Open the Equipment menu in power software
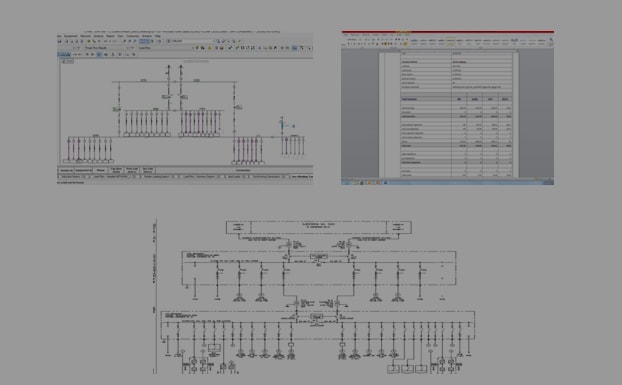Screen dimensions: 622x385 [71, 36]
